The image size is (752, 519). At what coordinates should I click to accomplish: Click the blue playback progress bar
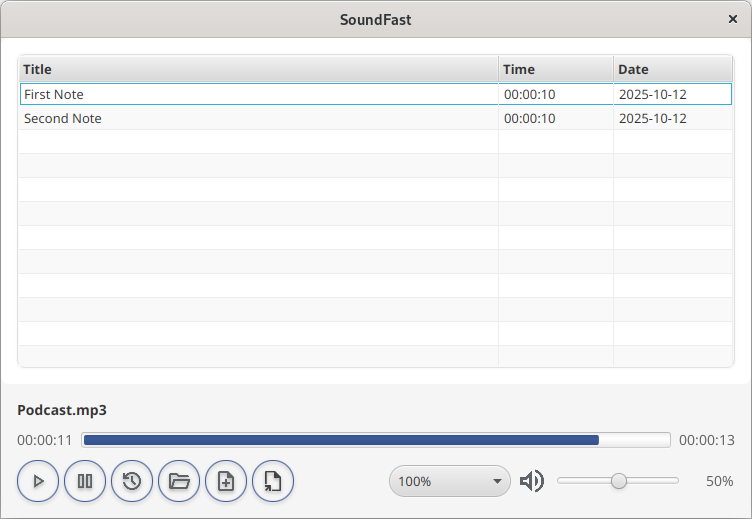[340, 440]
